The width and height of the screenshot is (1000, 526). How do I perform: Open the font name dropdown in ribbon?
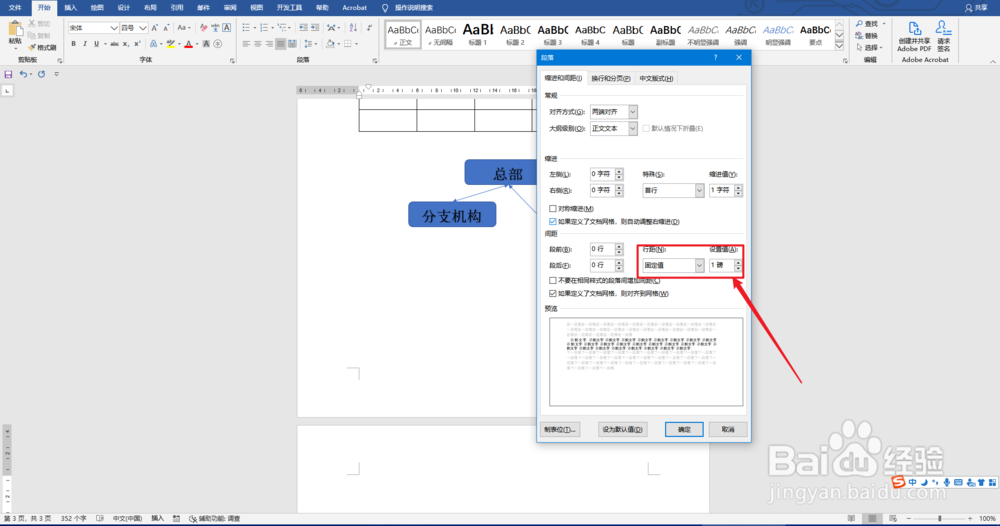click(114, 28)
